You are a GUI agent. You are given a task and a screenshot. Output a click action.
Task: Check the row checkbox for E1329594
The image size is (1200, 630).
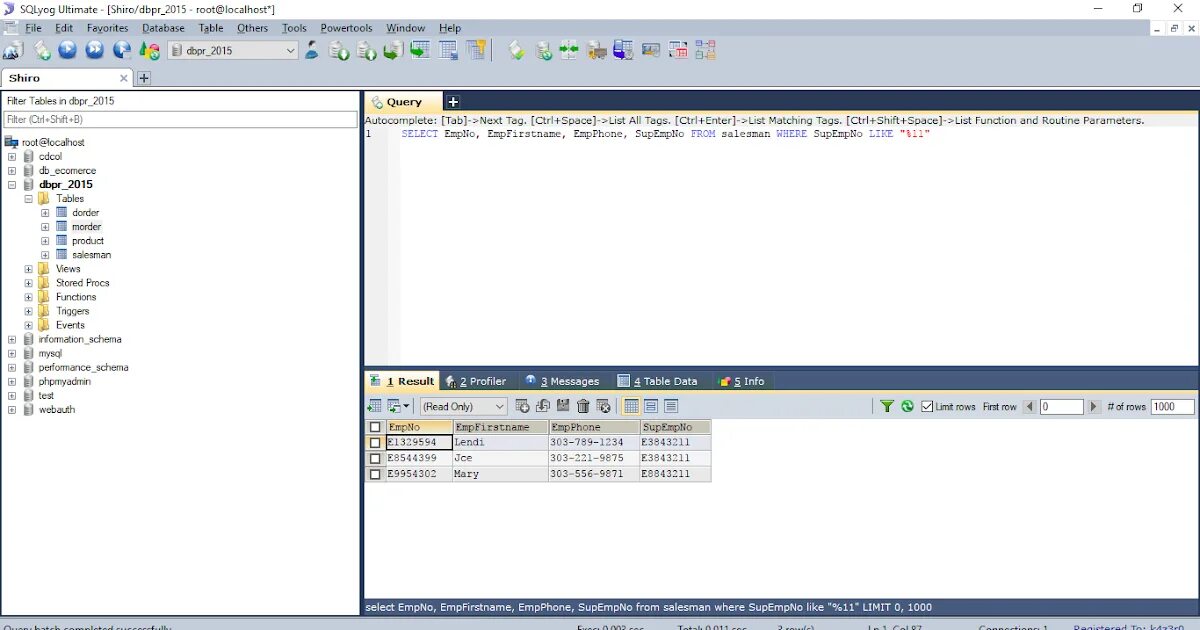(375, 442)
